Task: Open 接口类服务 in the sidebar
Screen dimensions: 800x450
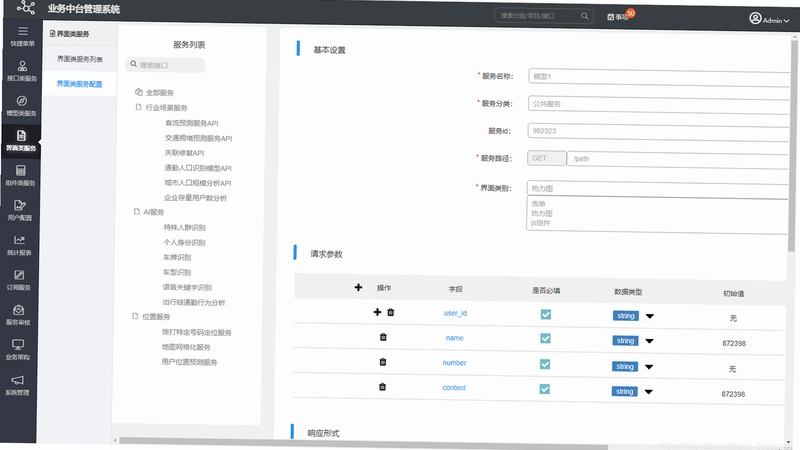Action: (x=22, y=71)
